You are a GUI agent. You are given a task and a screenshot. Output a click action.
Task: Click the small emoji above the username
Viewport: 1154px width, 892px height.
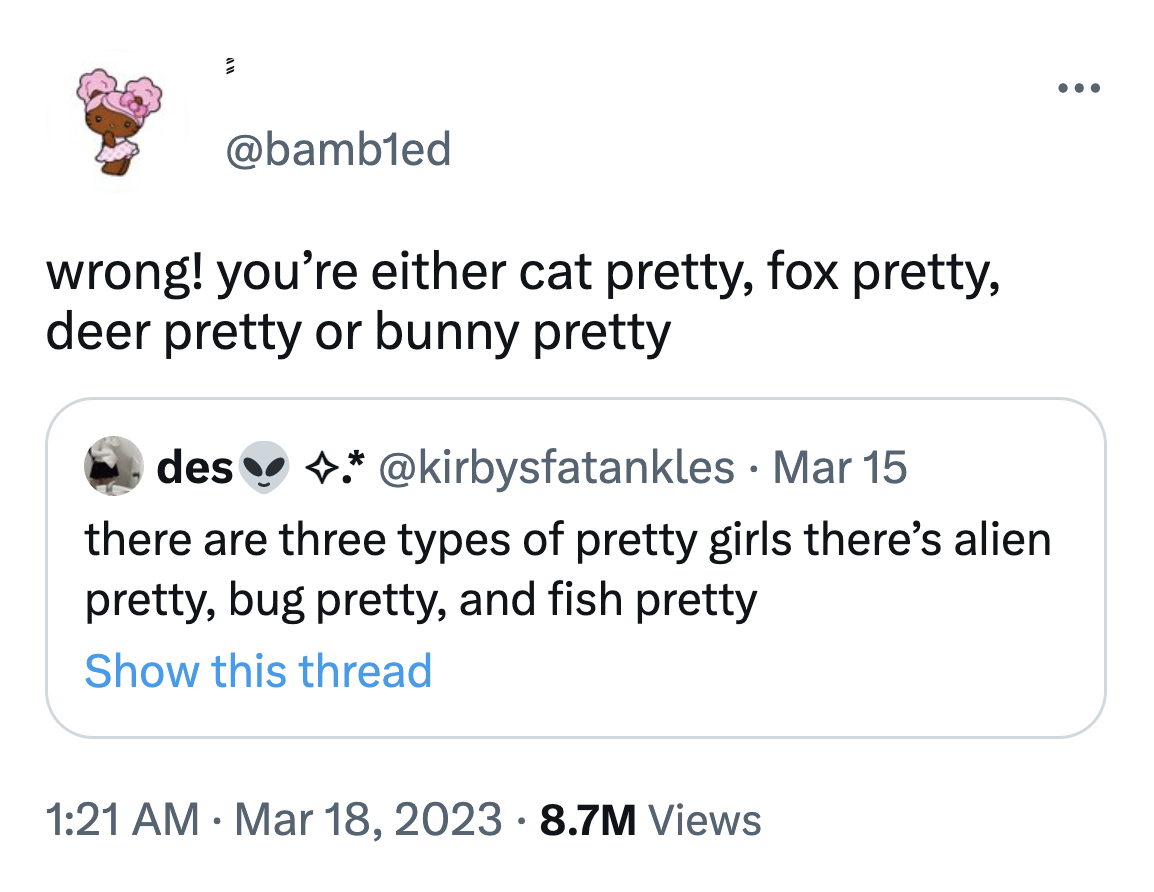pyautogui.click(x=229, y=66)
